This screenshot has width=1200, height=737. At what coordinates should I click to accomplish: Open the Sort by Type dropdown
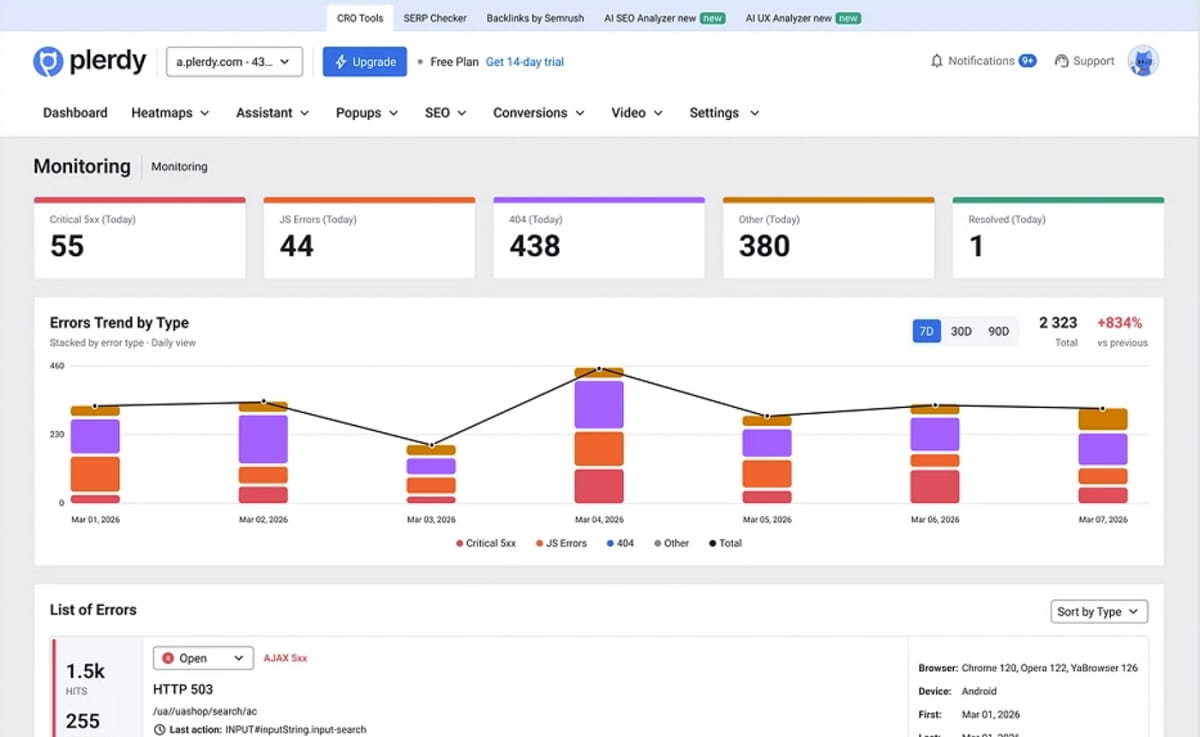pos(1099,611)
